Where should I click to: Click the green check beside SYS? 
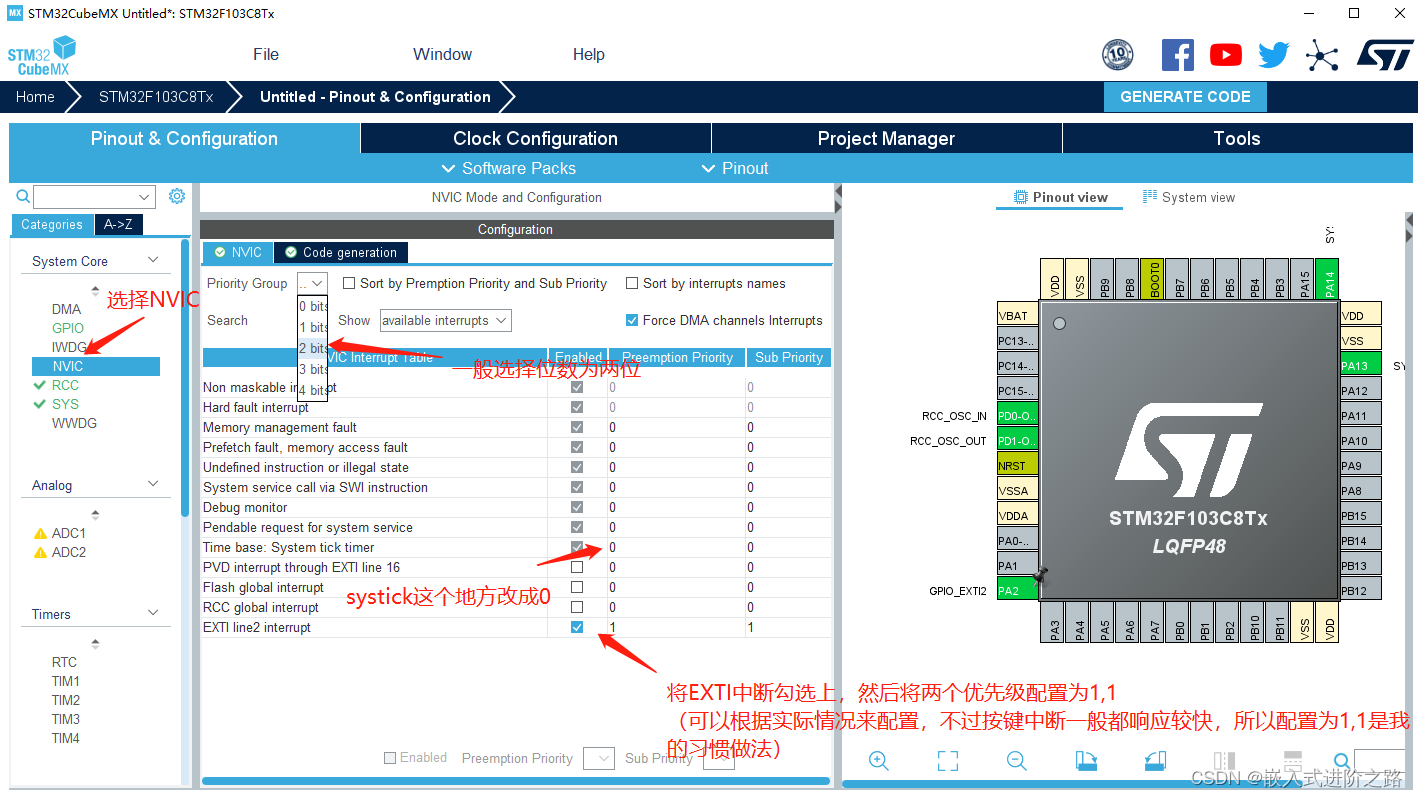coord(40,404)
